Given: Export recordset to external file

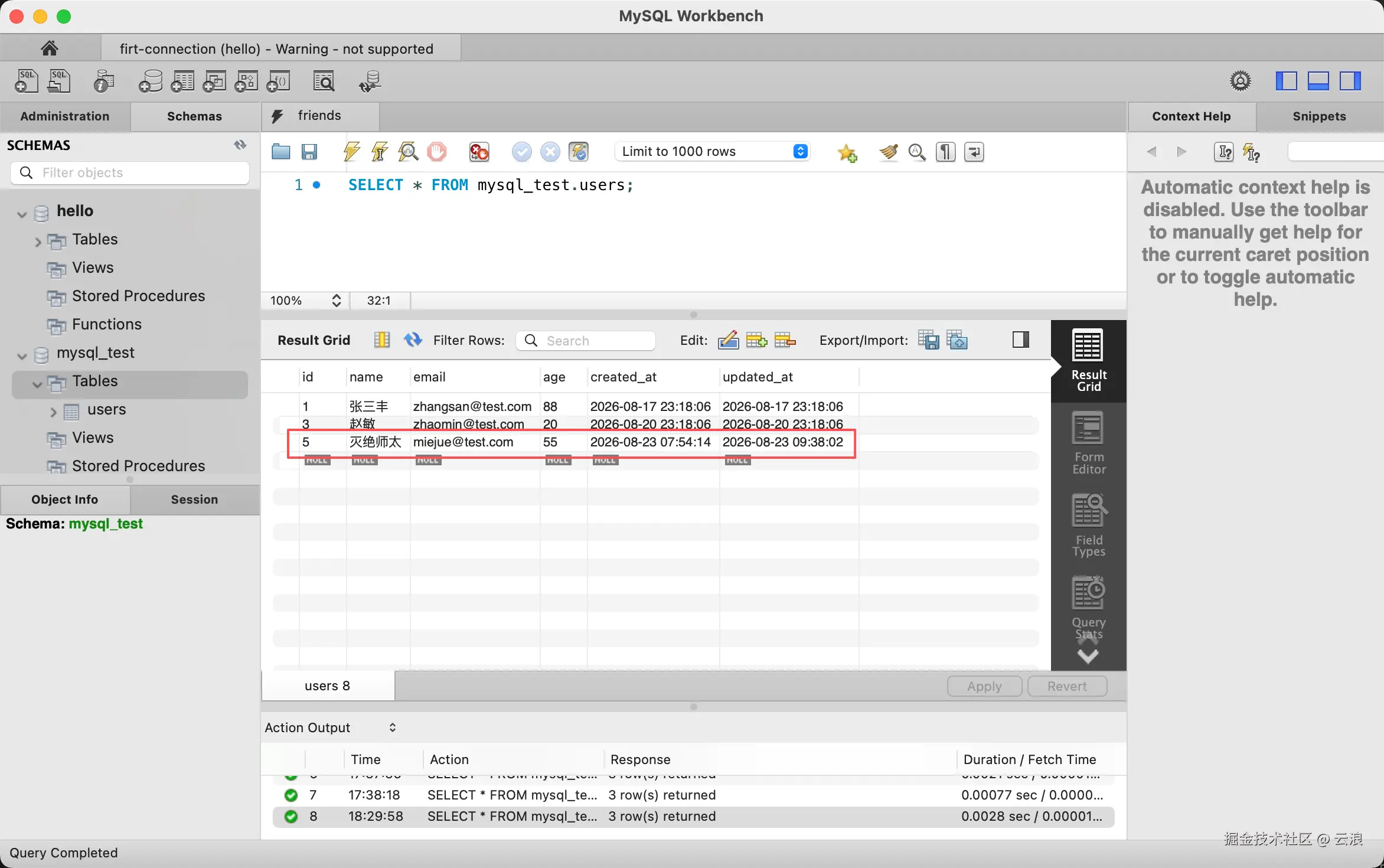Looking at the screenshot, I should (929, 340).
